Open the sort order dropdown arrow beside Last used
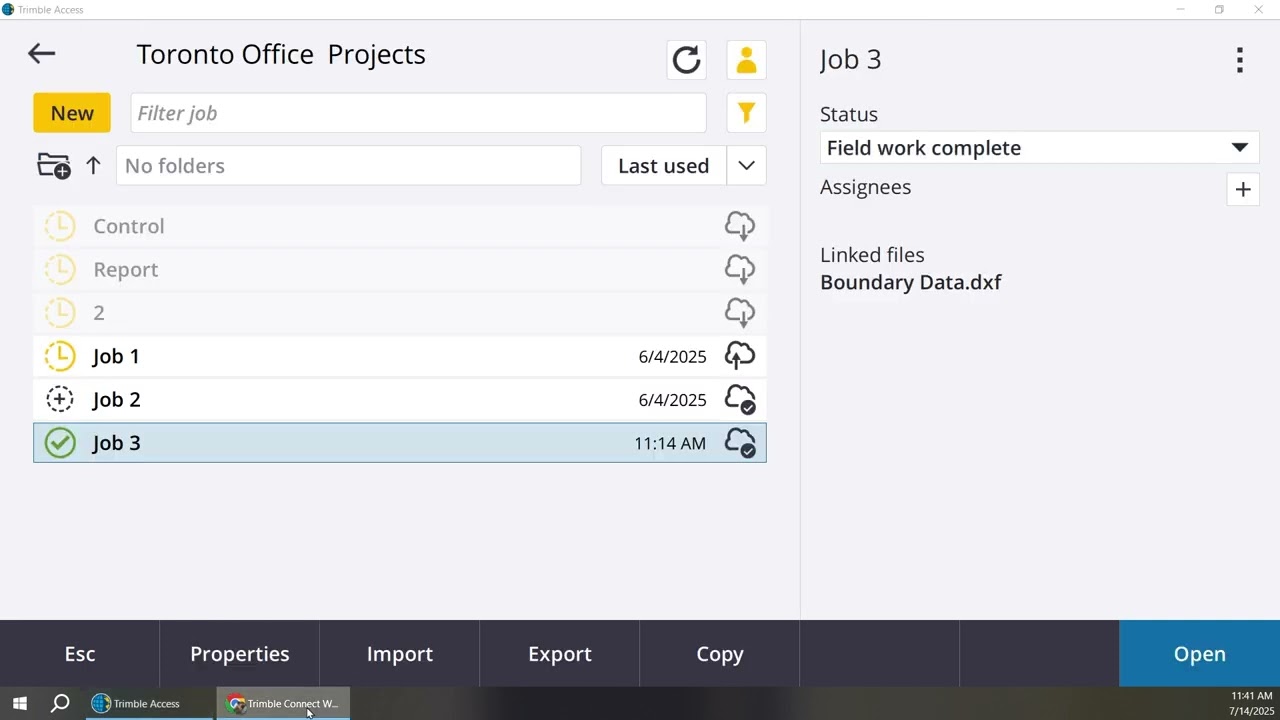Screen dimensions: 1280x720 coord(746,166)
